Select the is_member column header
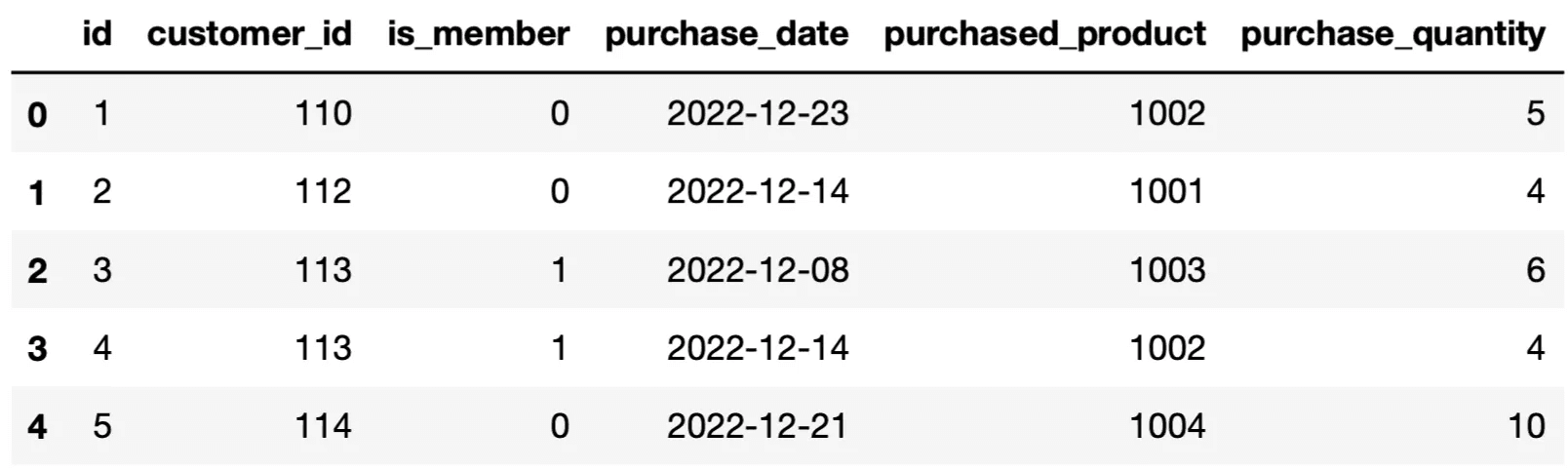Viewport: 1568px width, 470px height. [478, 34]
